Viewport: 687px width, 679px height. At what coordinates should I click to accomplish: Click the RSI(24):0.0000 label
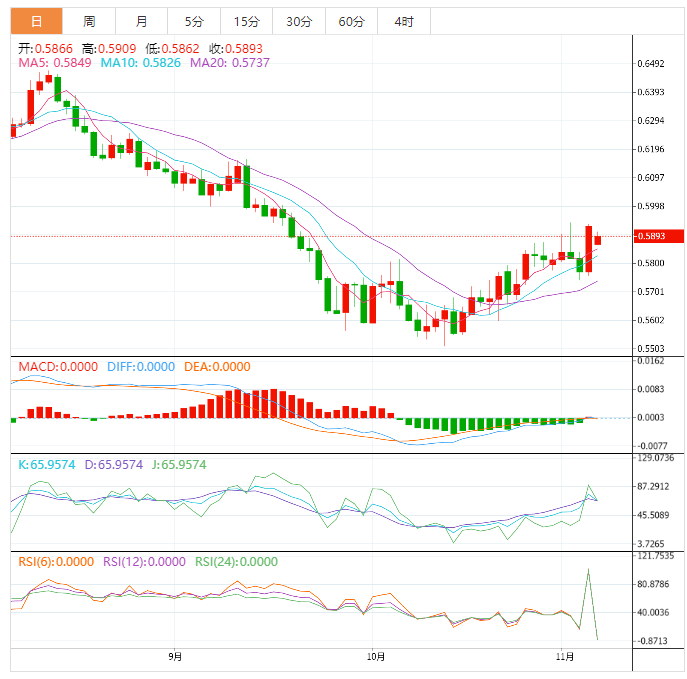(x=236, y=562)
